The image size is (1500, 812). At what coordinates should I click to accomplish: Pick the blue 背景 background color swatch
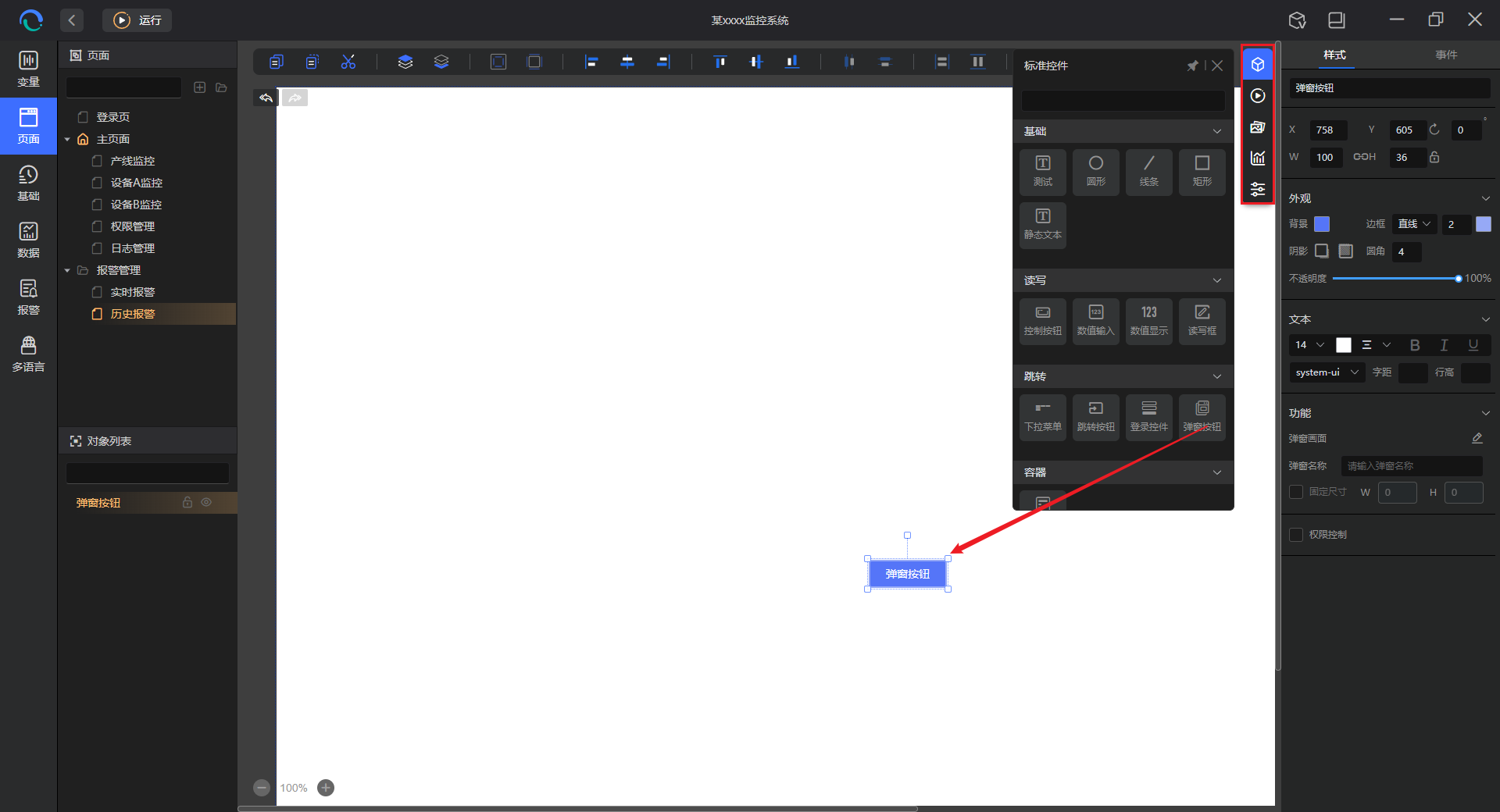pos(1322,224)
